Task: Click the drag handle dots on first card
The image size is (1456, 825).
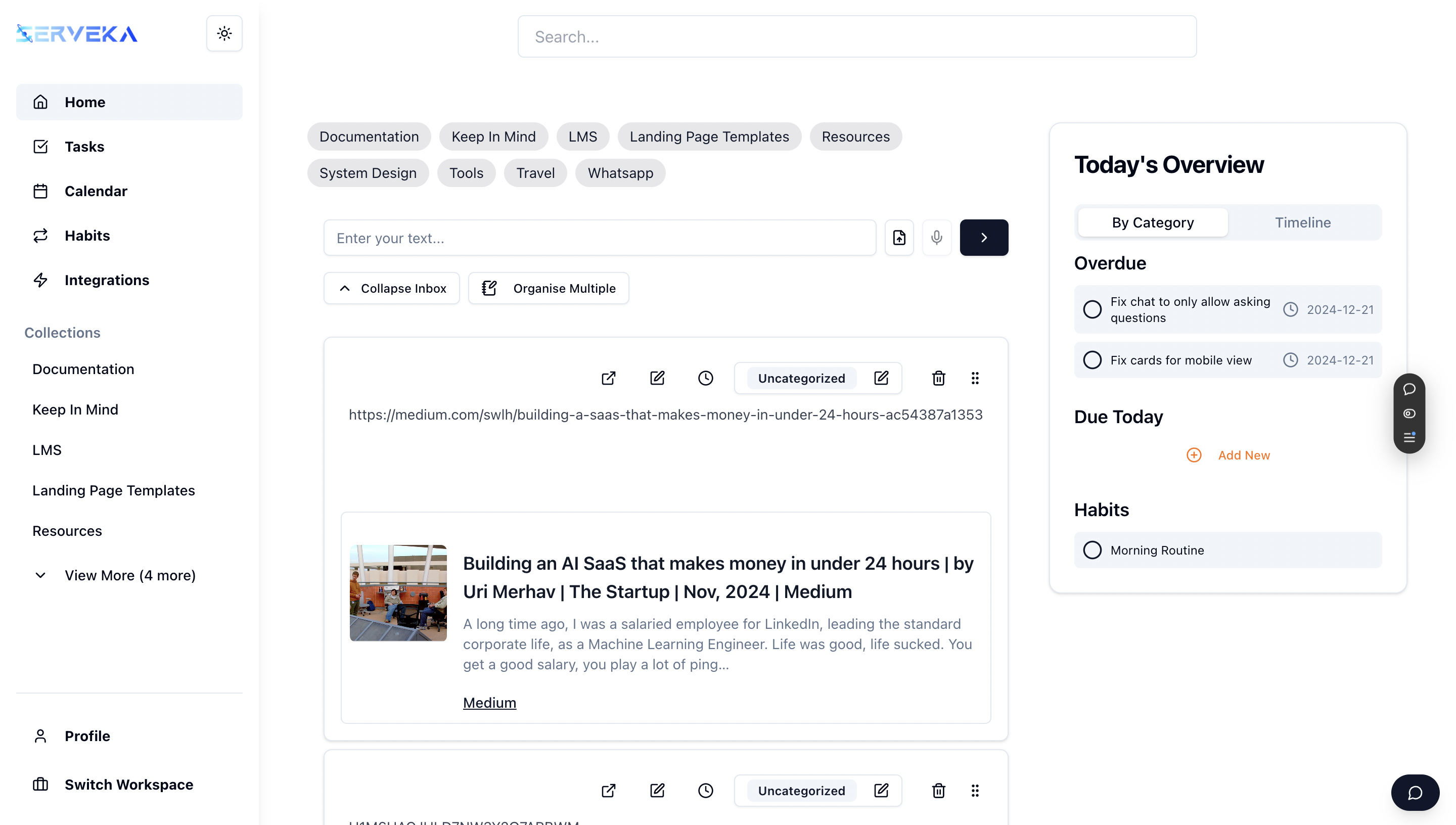Action: [975, 378]
